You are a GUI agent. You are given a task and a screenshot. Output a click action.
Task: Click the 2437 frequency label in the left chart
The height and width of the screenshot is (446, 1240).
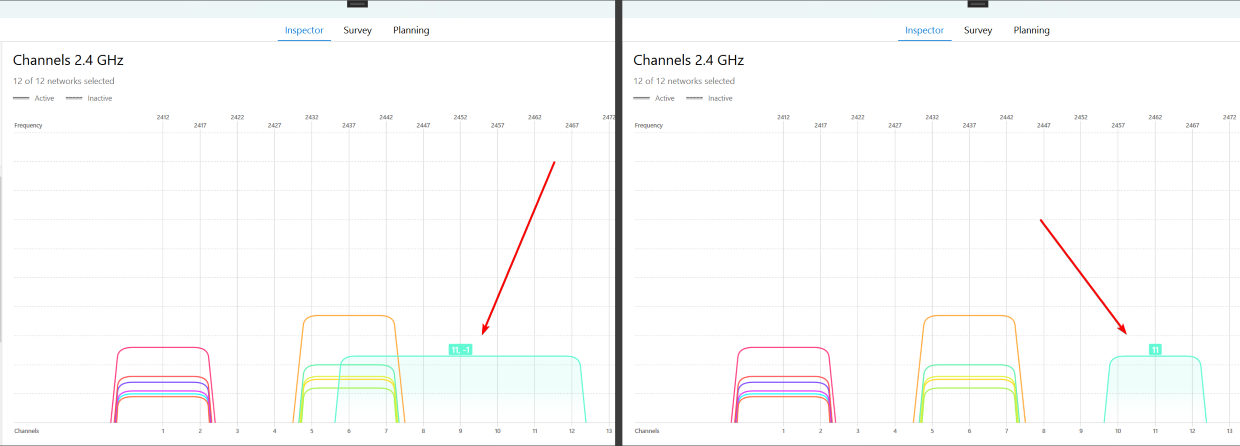pyautogui.click(x=349, y=125)
